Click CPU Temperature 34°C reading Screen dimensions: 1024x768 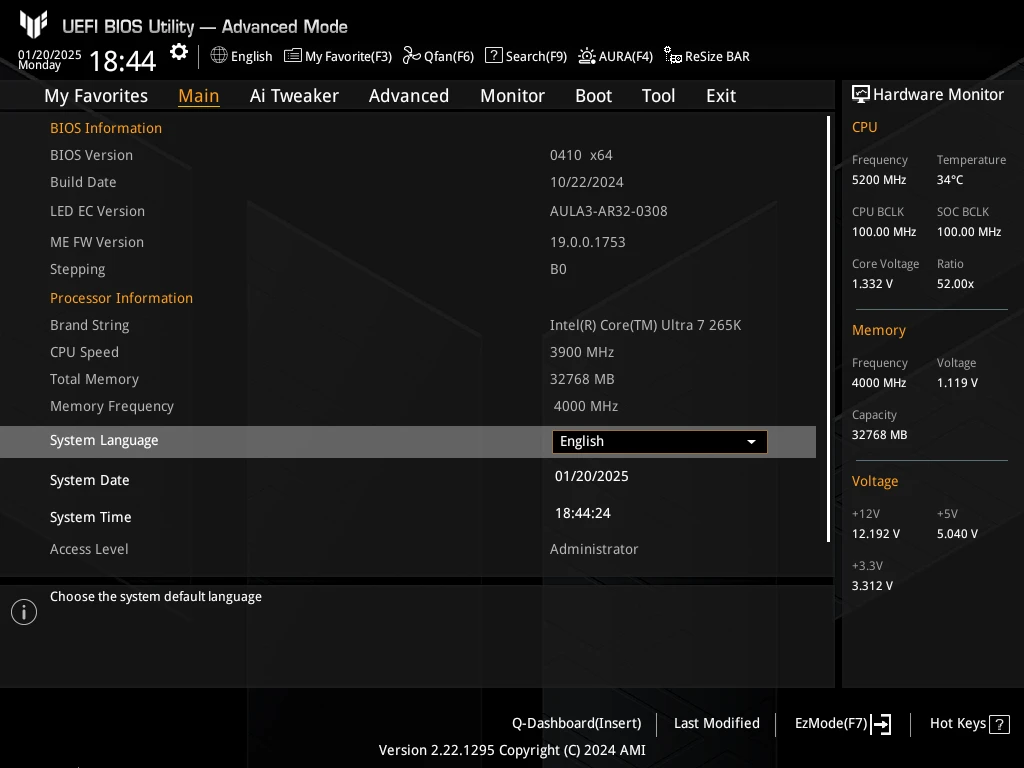tap(950, 180)
